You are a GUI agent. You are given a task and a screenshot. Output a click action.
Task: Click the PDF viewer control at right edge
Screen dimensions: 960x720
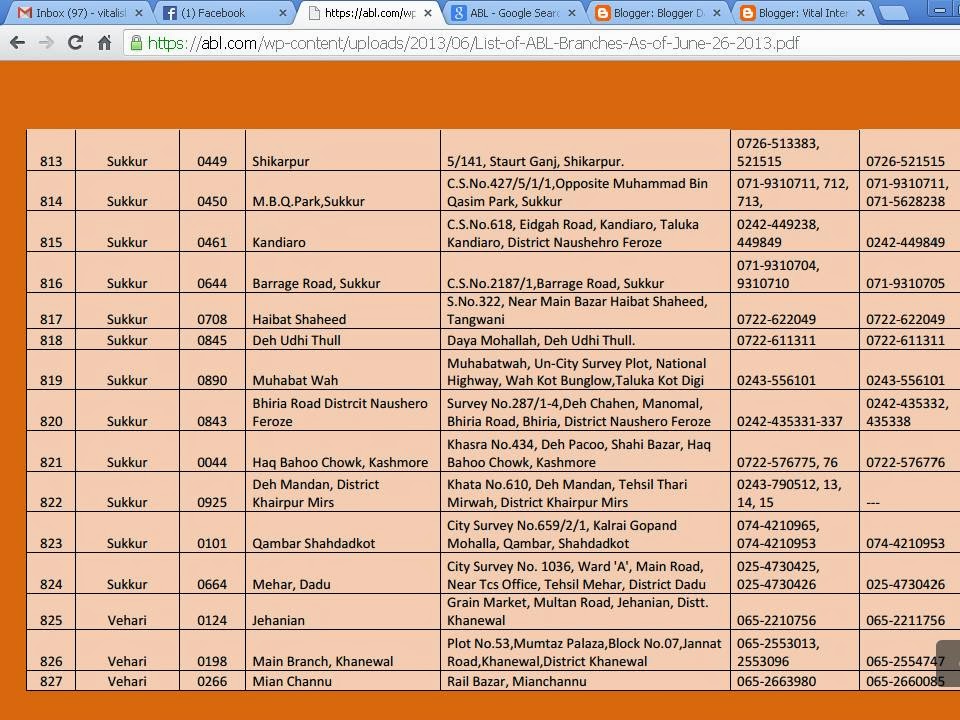(949, 663)
